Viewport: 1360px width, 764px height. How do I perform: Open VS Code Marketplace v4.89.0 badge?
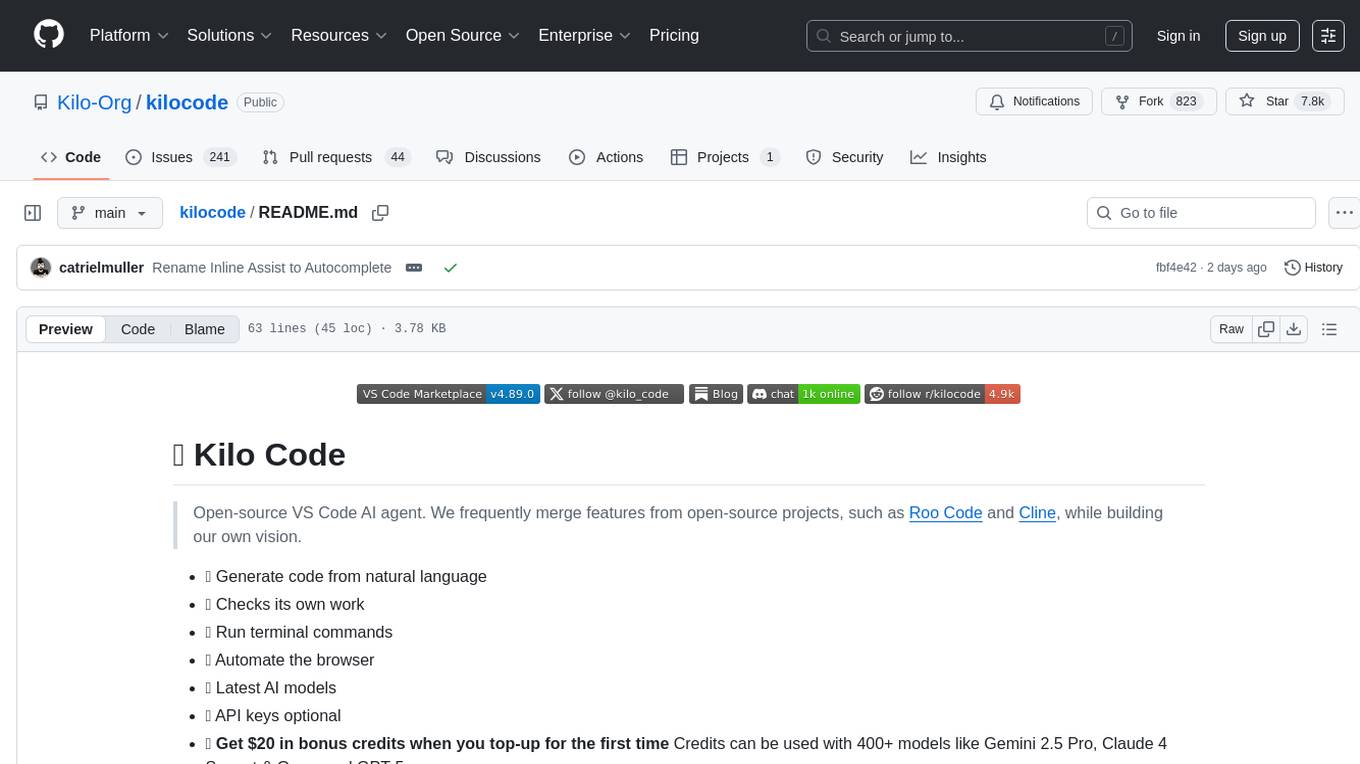[x=448, y=394]
